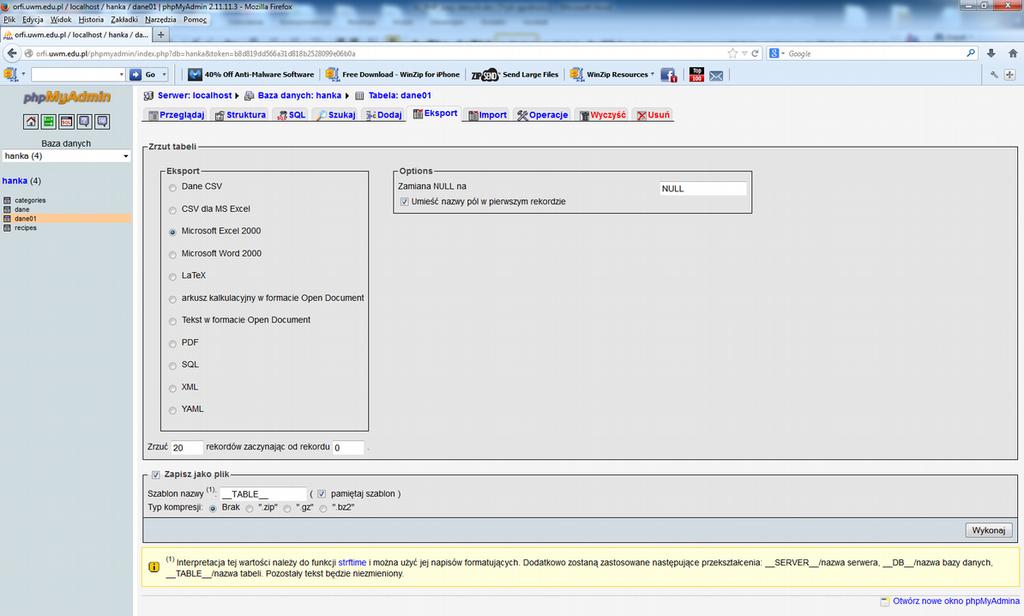Open the hanka (4) database dropdown
Screen dimensions: 1024x616
tap(66, 156)
